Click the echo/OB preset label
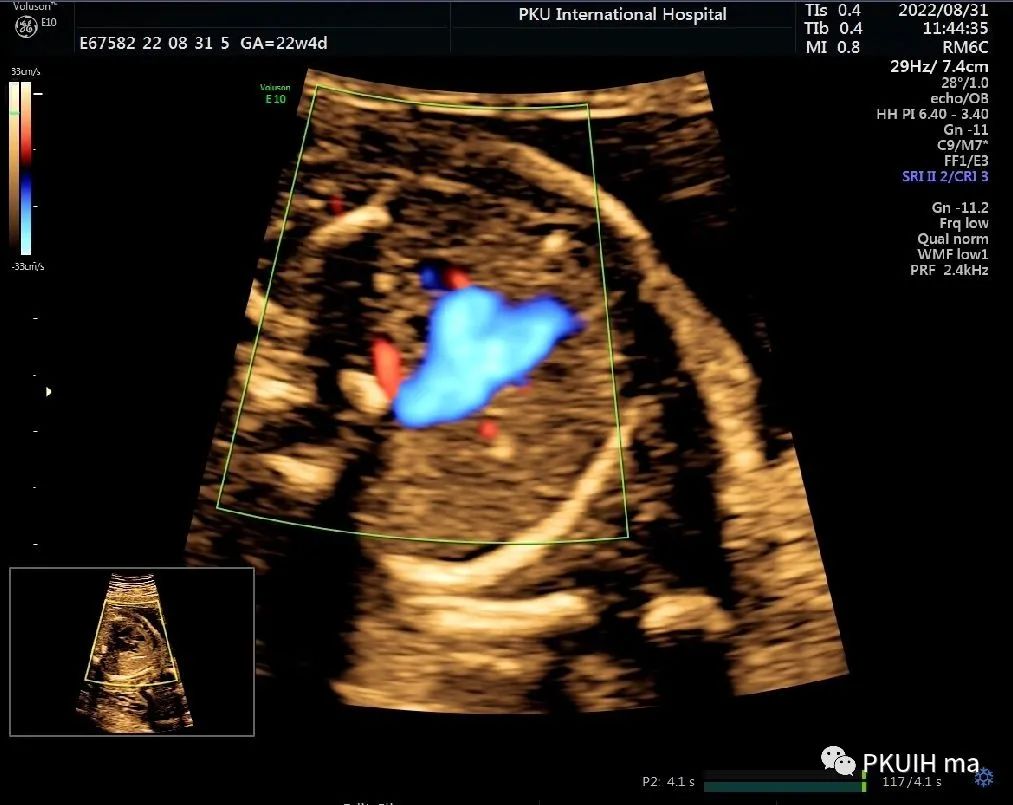Viewport: 1013px width, 805px height. [959, 98]
